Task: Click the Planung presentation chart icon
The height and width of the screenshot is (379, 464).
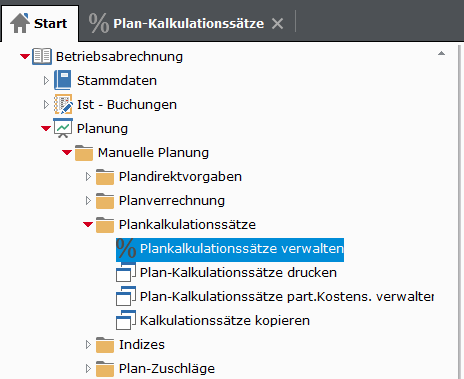Action: click(63, 128)
